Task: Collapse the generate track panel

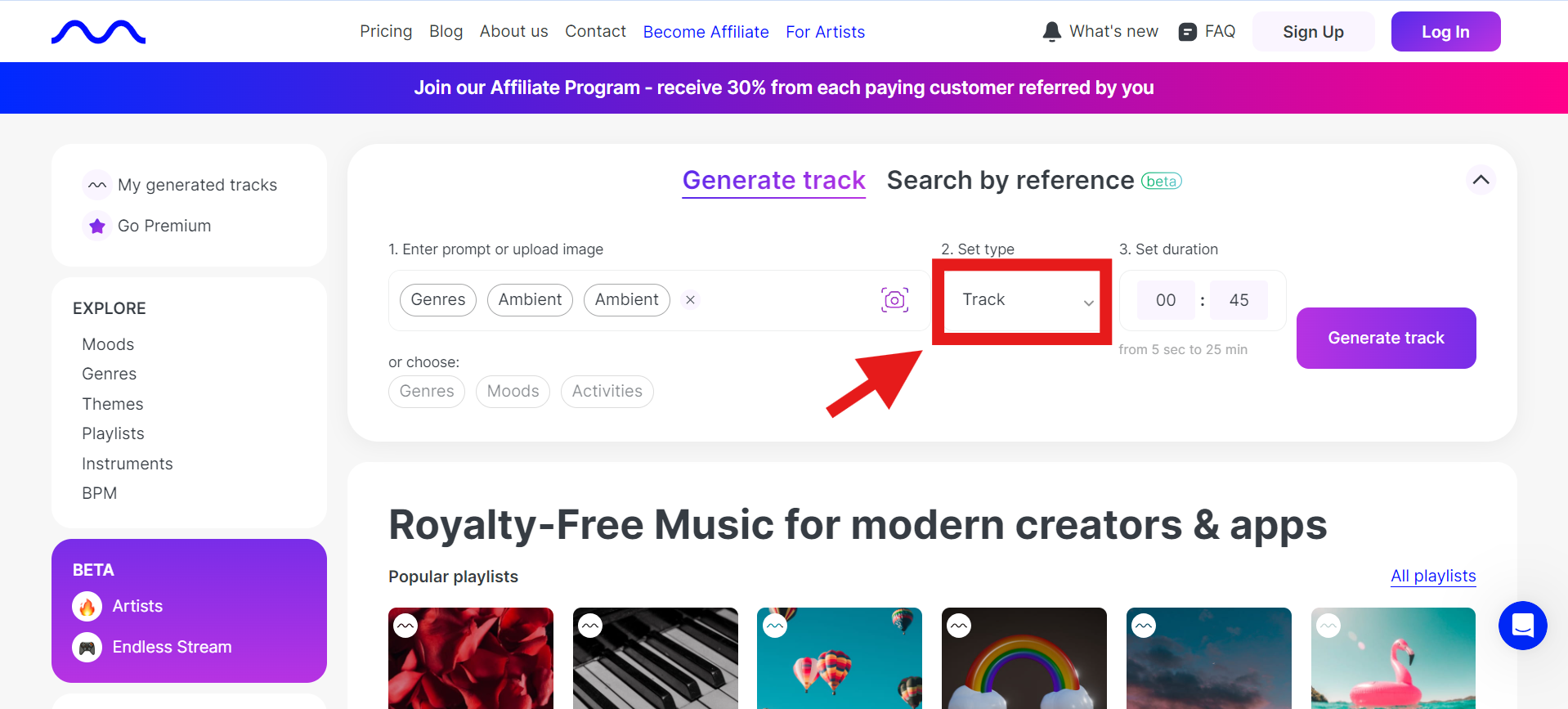Action: coord(1481,180)
